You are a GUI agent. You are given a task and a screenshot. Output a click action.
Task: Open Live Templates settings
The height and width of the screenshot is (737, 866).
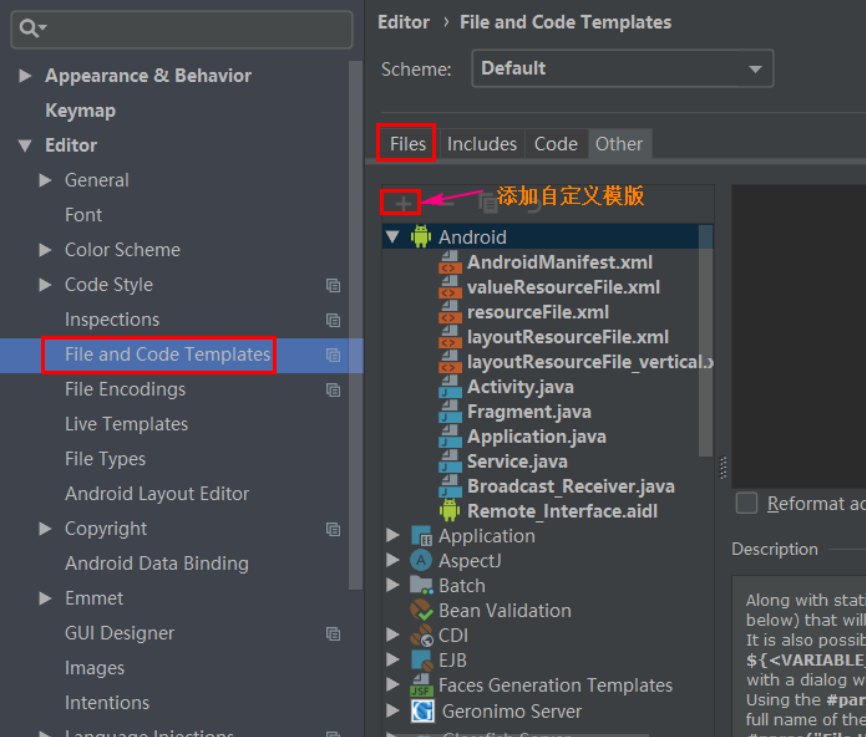(x=126, y=424)
